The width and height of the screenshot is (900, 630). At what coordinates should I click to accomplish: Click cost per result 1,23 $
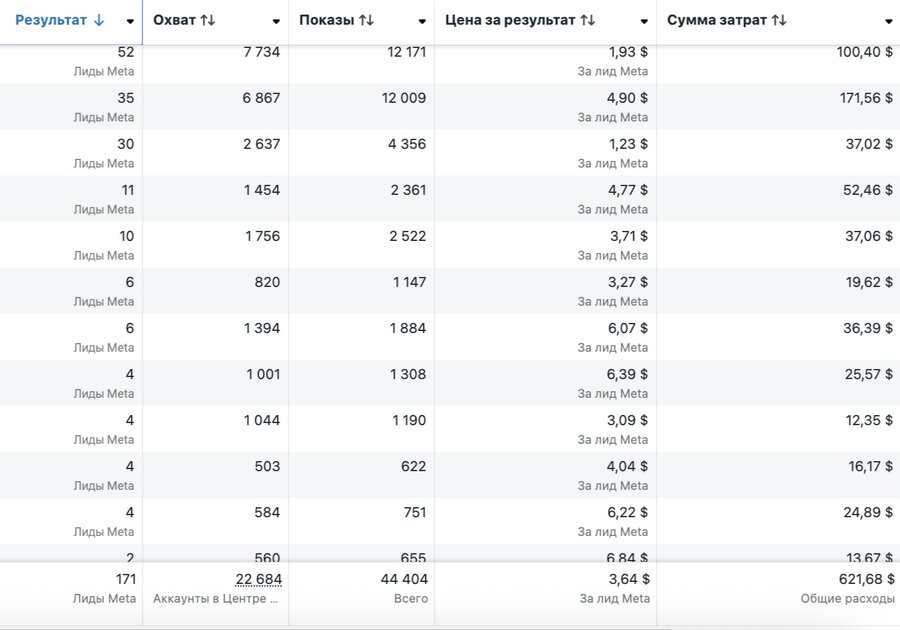tap(629, 144)
